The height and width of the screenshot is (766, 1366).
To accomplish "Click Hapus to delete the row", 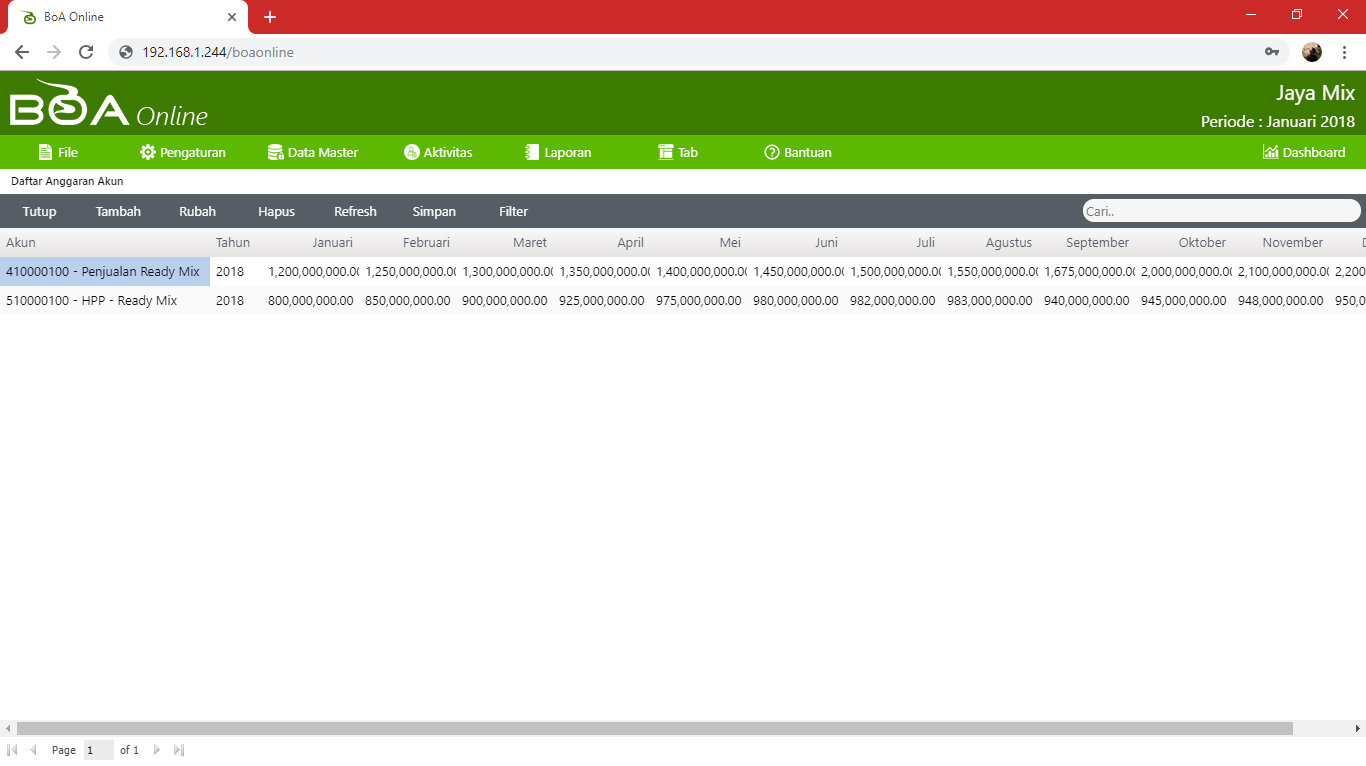I will click(276, 211).
